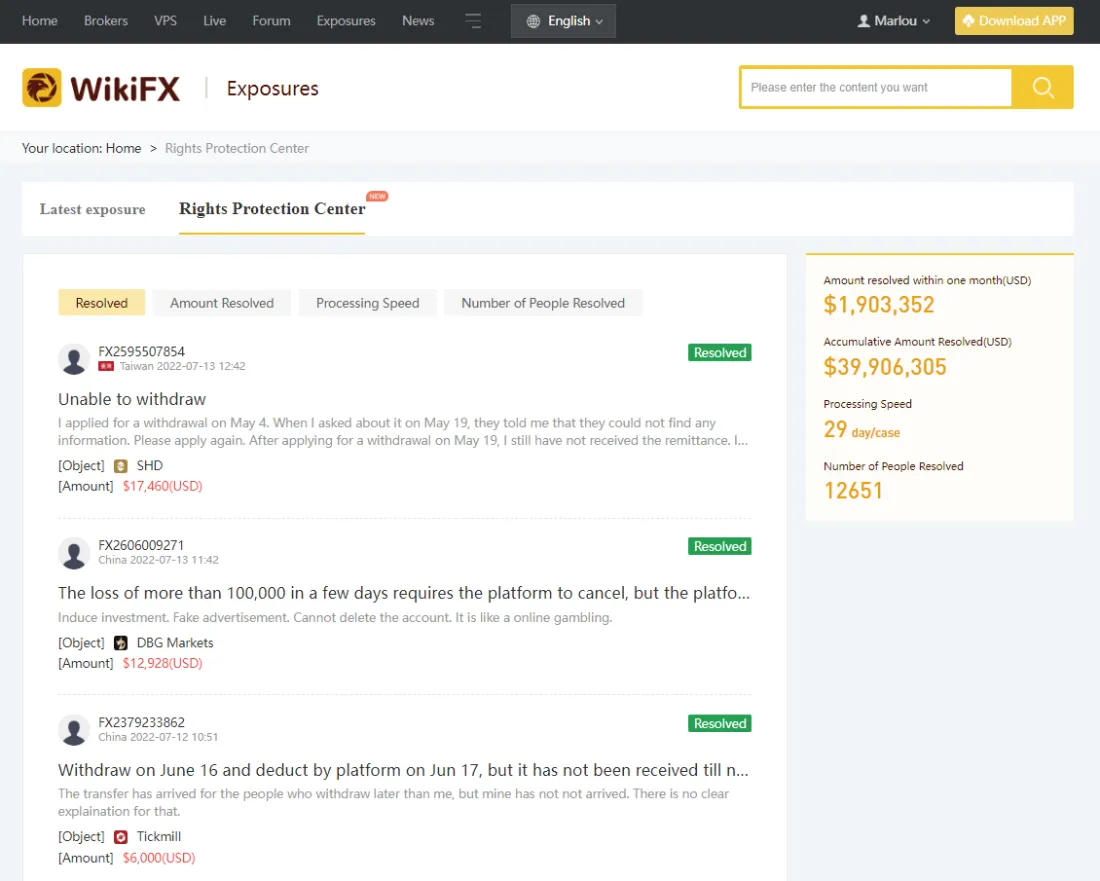
Task: Click the Home breadcrumb link
Action: [x=123, y=148]
